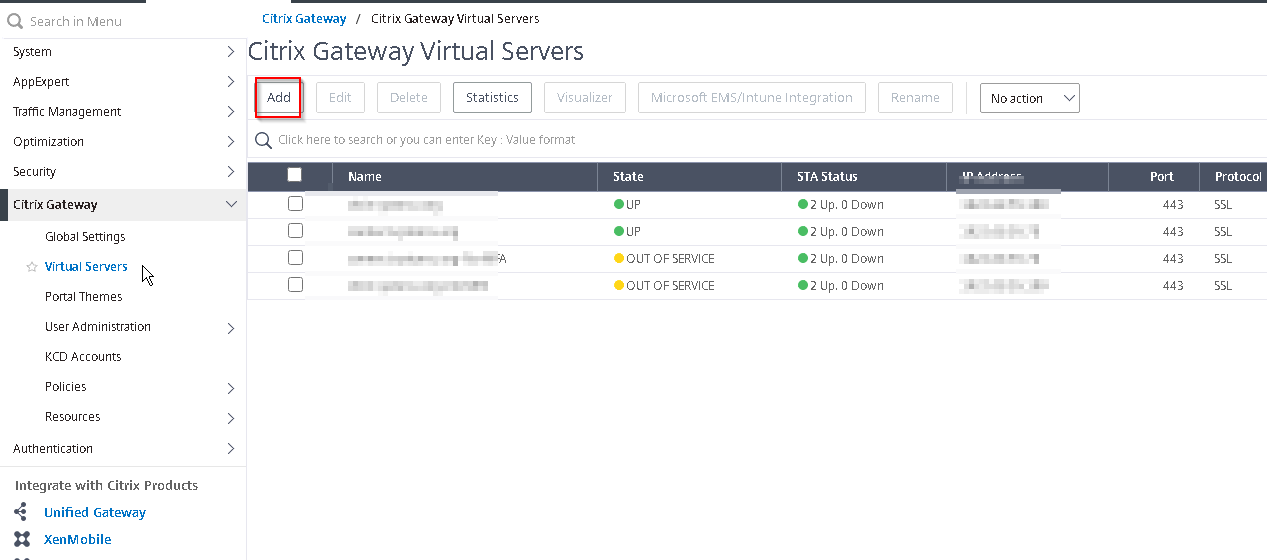Click the Visualizer button
This screenshot has height=560, width=1267.
click(585, 97)
